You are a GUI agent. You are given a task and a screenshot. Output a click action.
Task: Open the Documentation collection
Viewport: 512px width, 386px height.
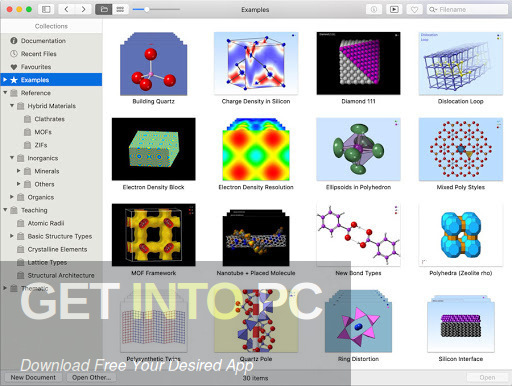[51, 41]
